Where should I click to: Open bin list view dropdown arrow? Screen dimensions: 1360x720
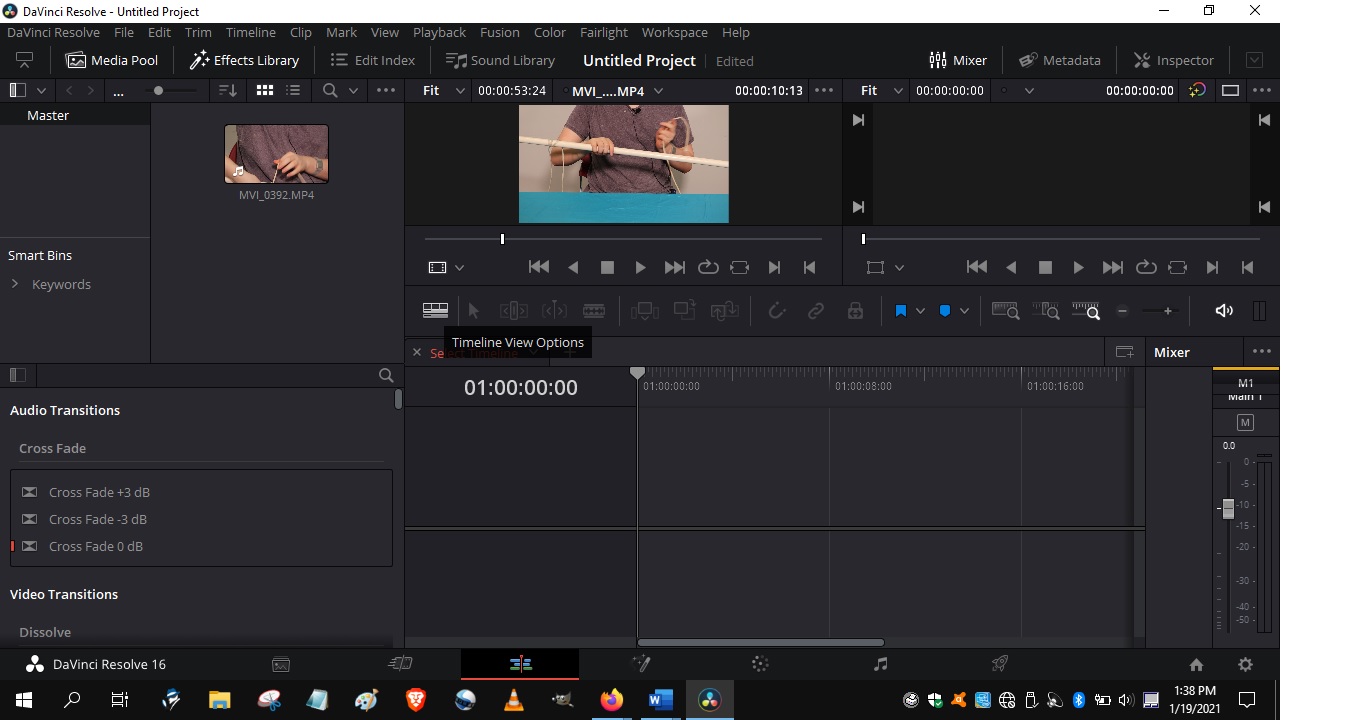coord(41,90)
